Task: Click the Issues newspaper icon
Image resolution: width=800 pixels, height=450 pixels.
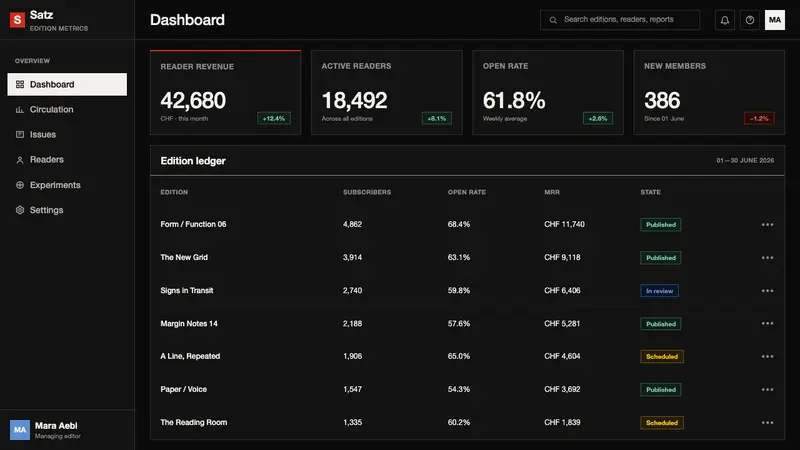Action: 20,134
